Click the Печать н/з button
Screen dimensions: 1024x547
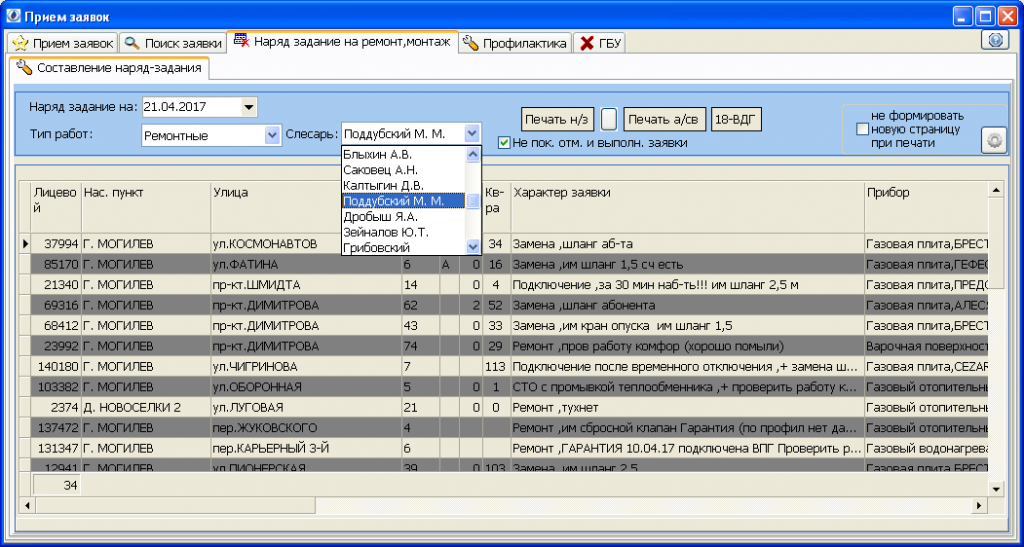point(558,119)
